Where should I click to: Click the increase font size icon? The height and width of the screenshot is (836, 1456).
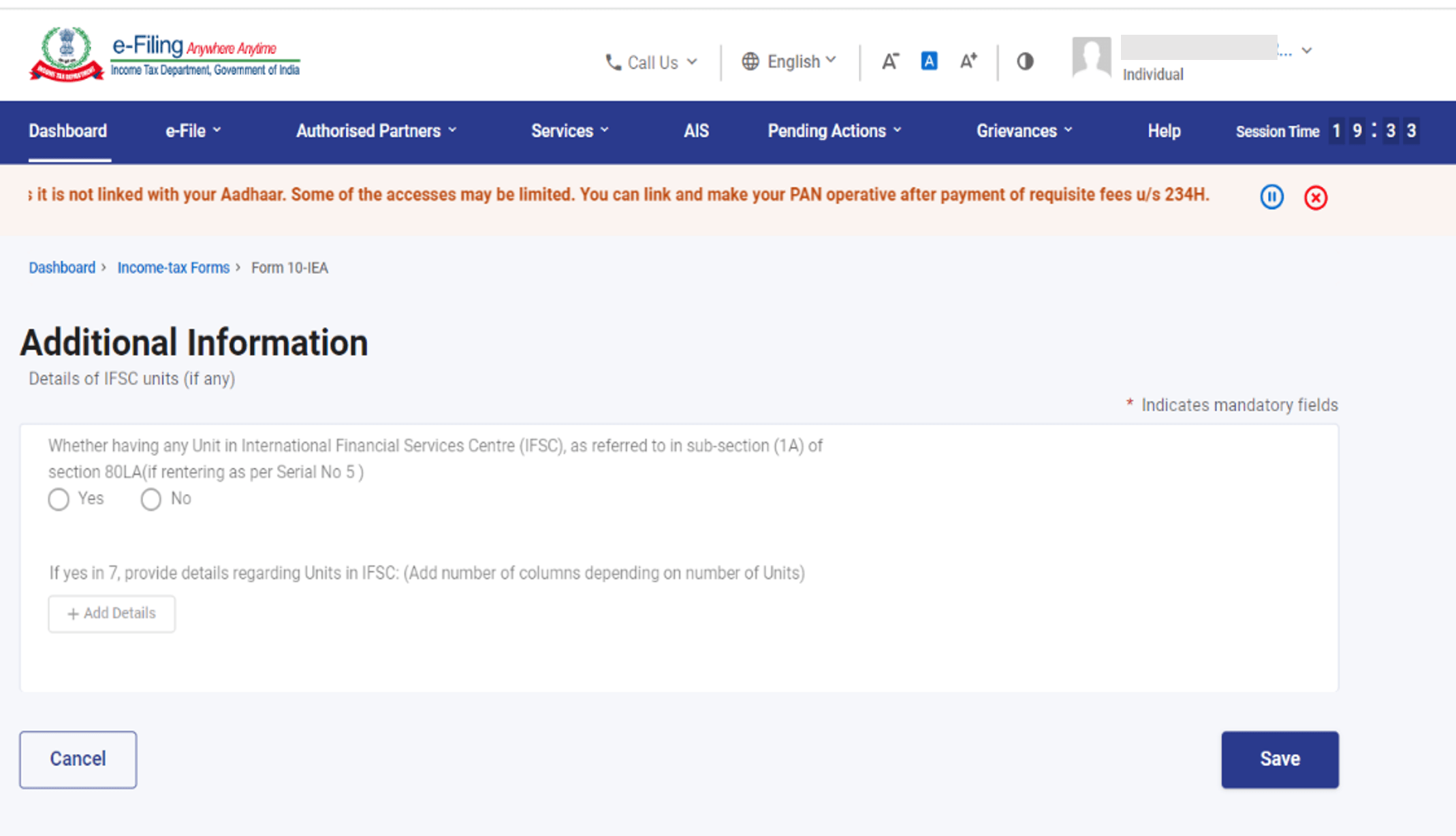(x=968, y=61)
